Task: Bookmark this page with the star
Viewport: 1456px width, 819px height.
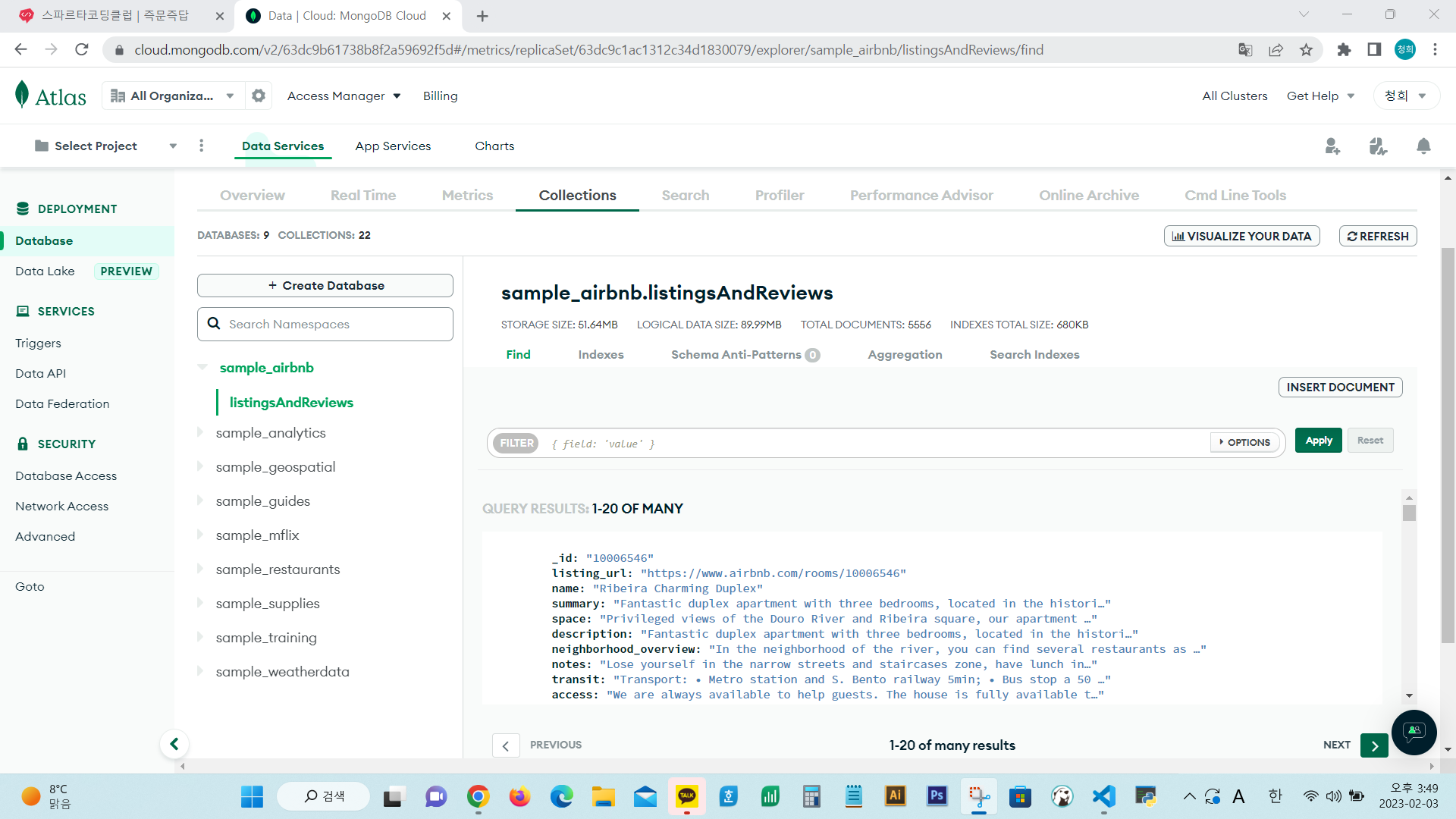Action: coord(1306,49)
